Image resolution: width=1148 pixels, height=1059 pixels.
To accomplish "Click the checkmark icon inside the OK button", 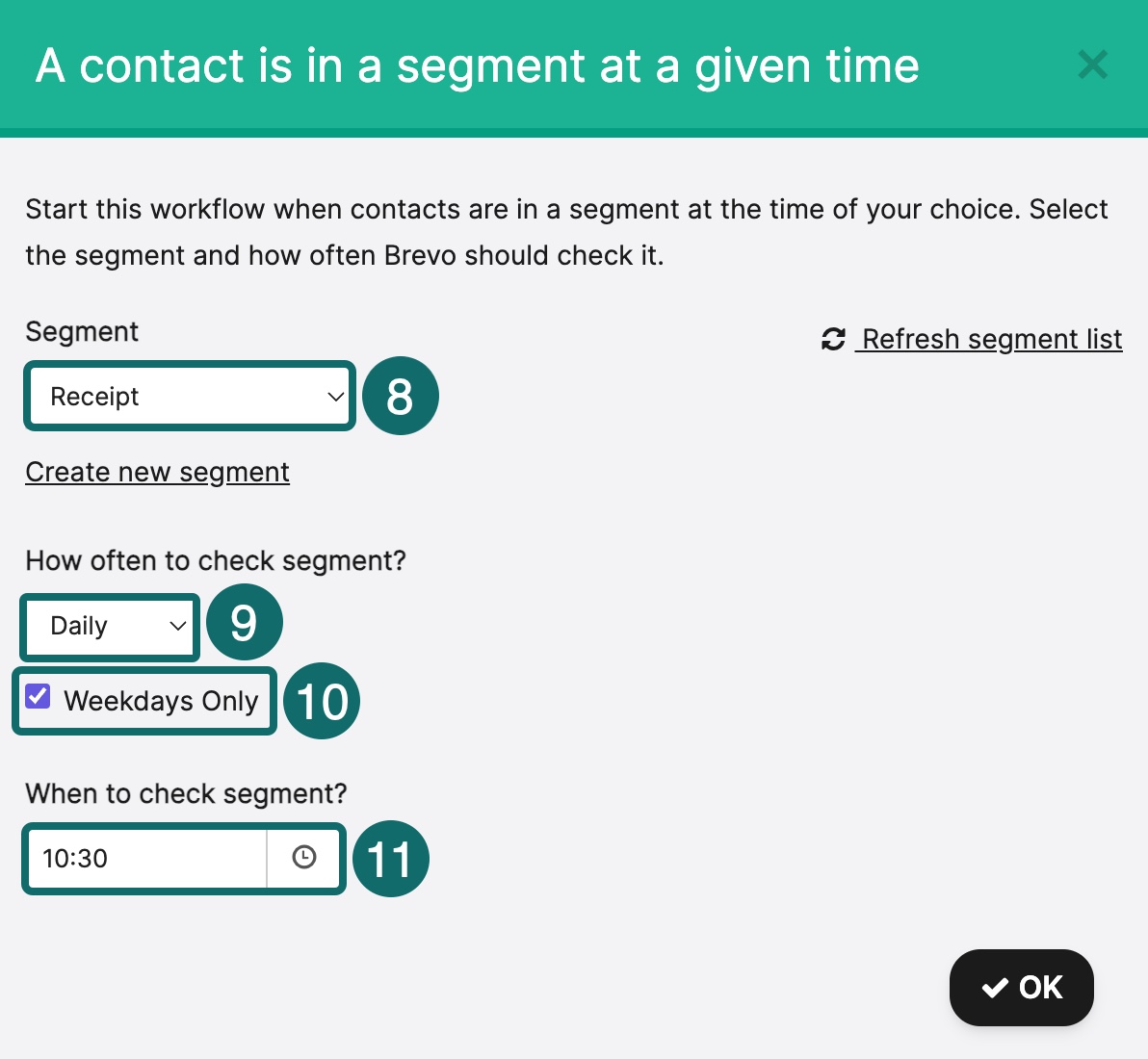I will tap(993, 987).
